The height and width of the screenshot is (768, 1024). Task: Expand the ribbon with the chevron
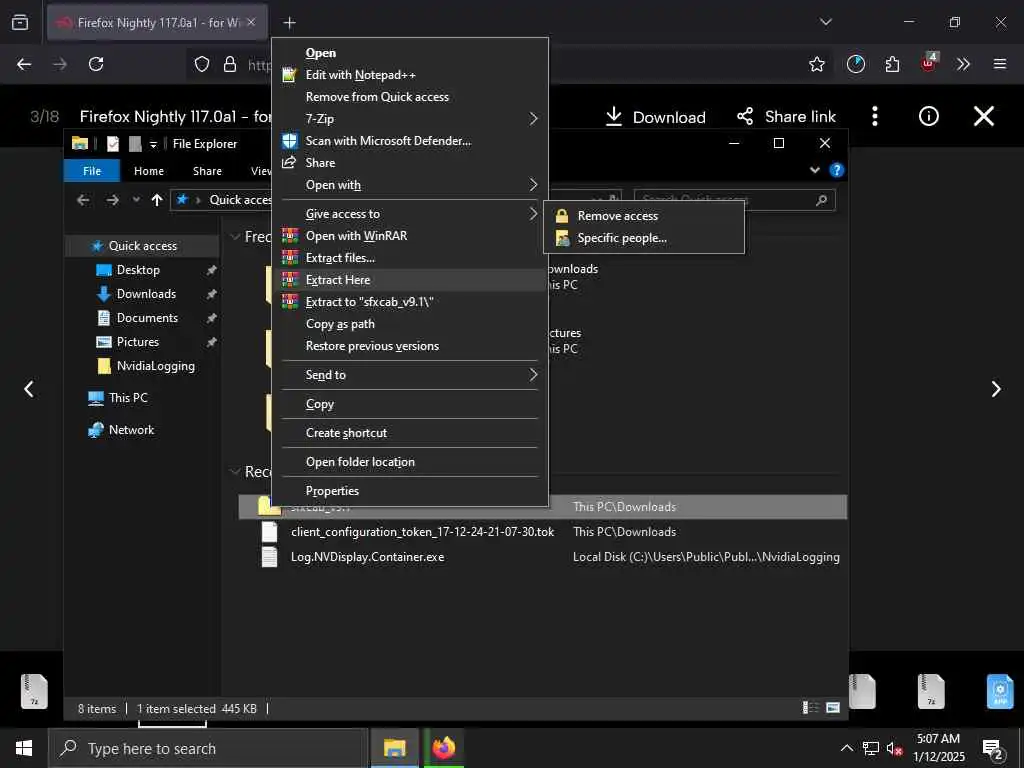(x=814, y=170)
